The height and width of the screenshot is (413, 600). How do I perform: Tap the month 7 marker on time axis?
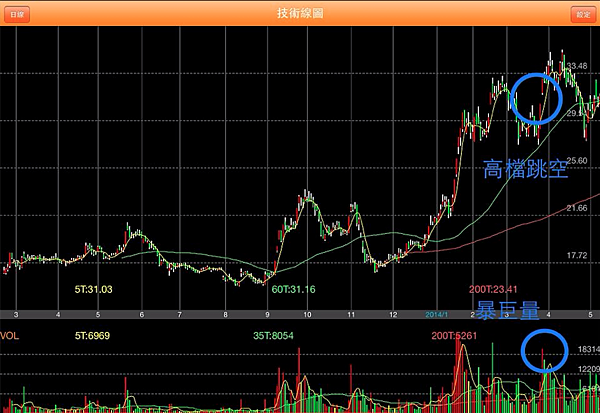pos(179,315)
